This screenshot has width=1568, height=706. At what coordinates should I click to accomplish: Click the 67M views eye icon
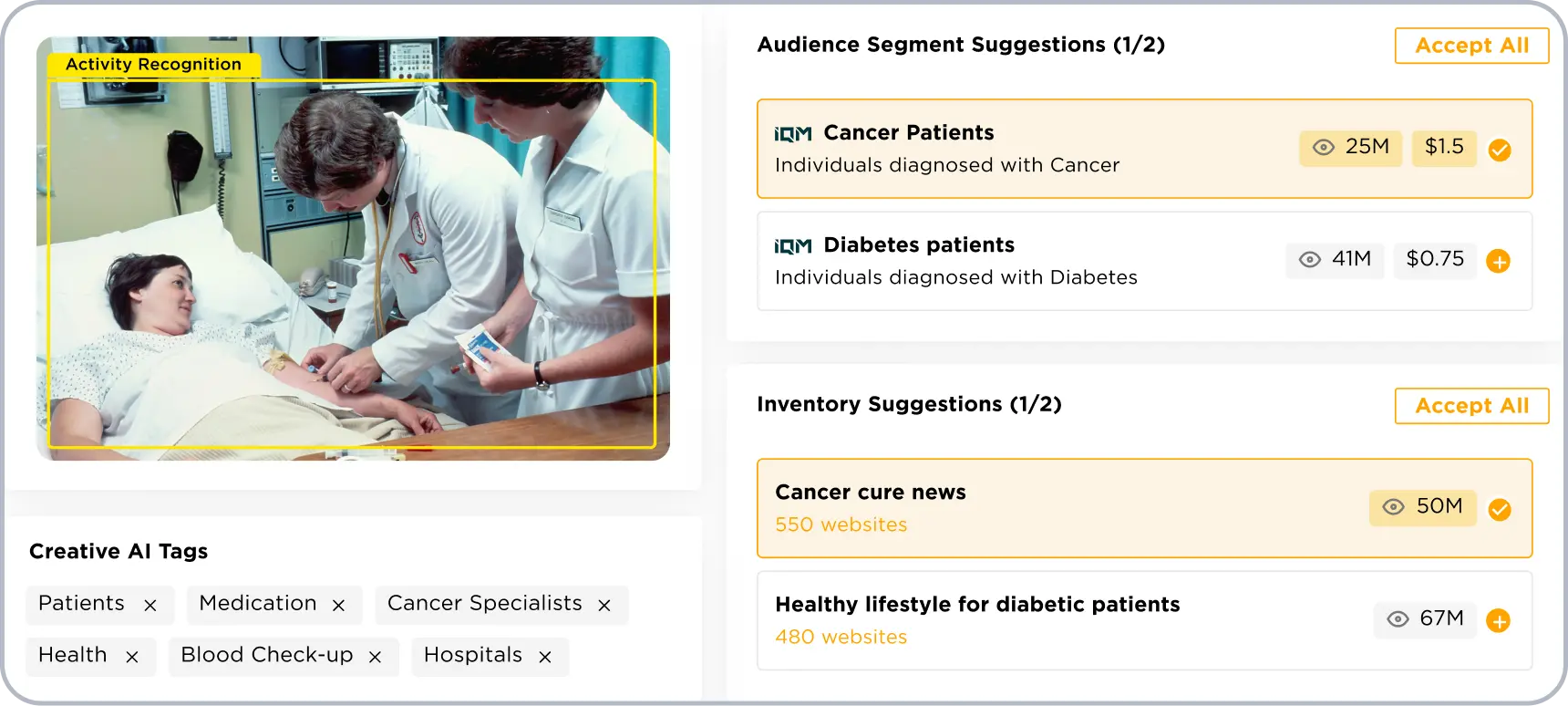pyautogui.click(x=1398, y=619)
